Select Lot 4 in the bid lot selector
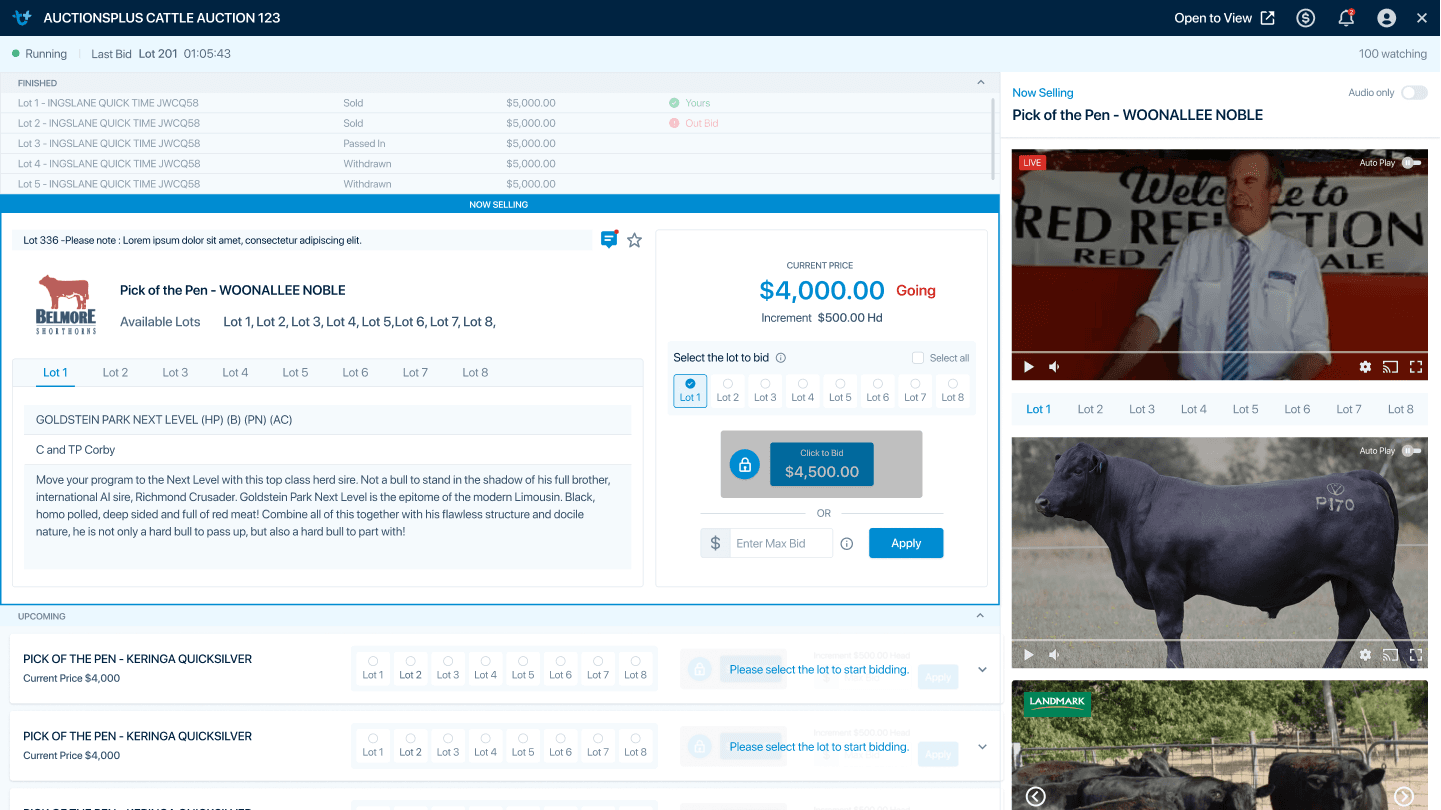 point(803,390)
